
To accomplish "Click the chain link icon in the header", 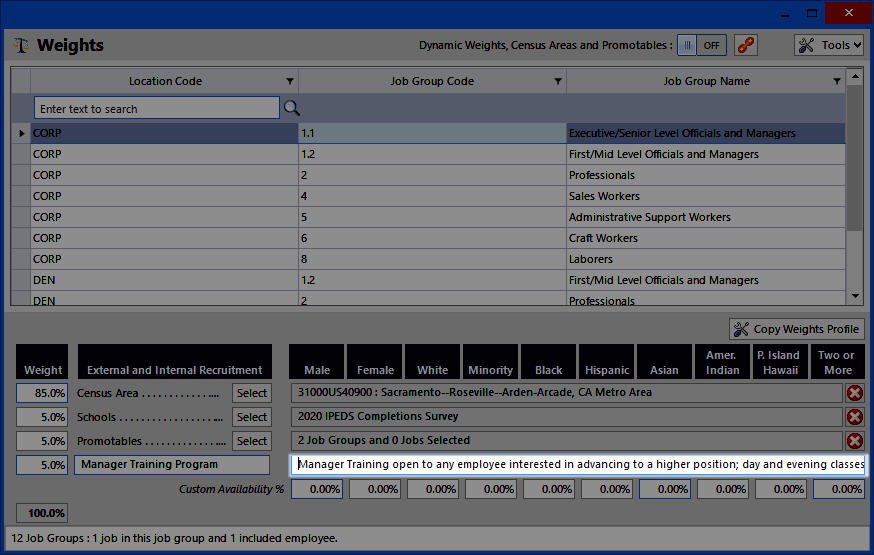I will point(745,45).
